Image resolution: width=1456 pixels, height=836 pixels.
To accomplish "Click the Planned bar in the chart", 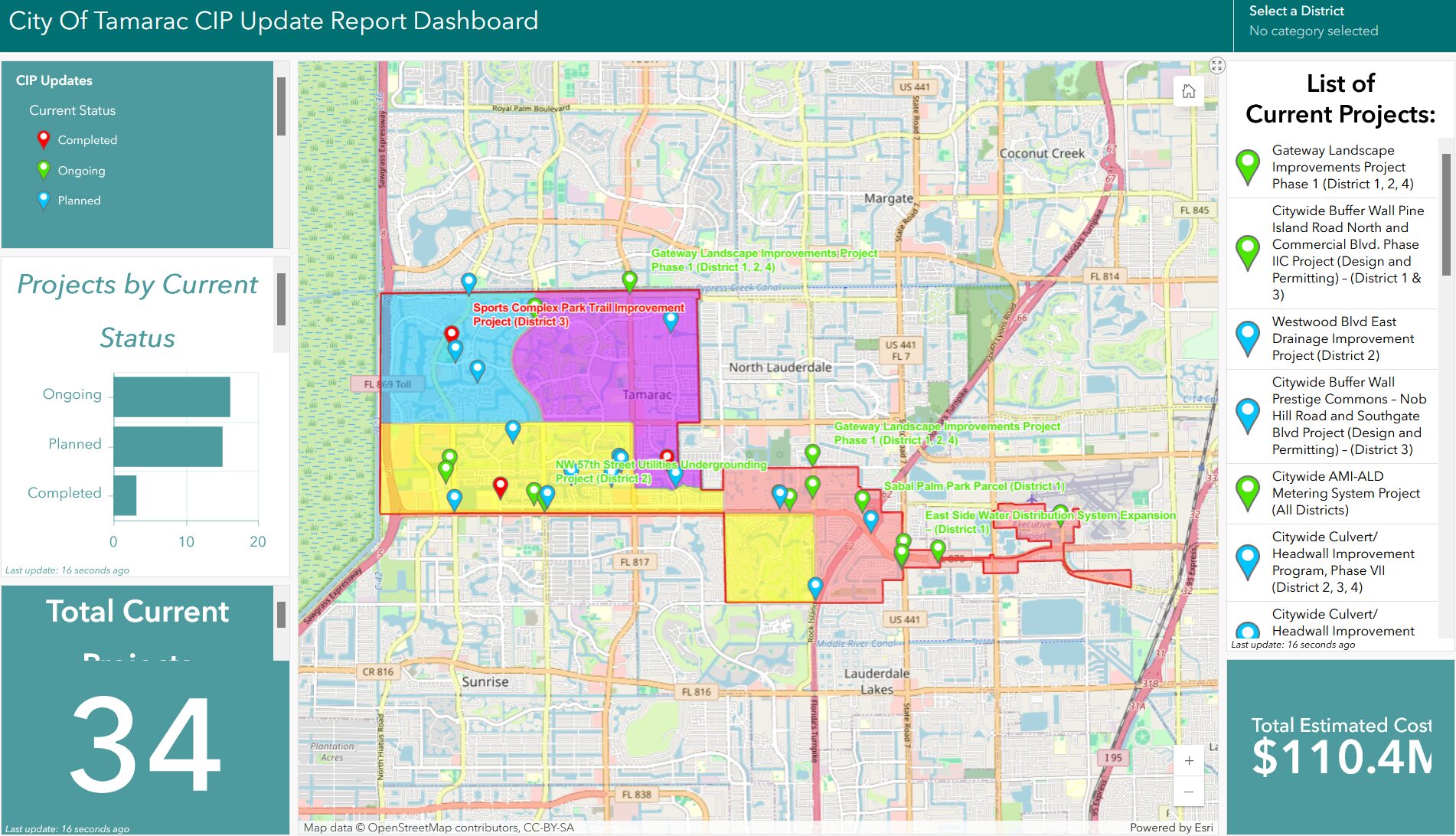I will 168,446.
